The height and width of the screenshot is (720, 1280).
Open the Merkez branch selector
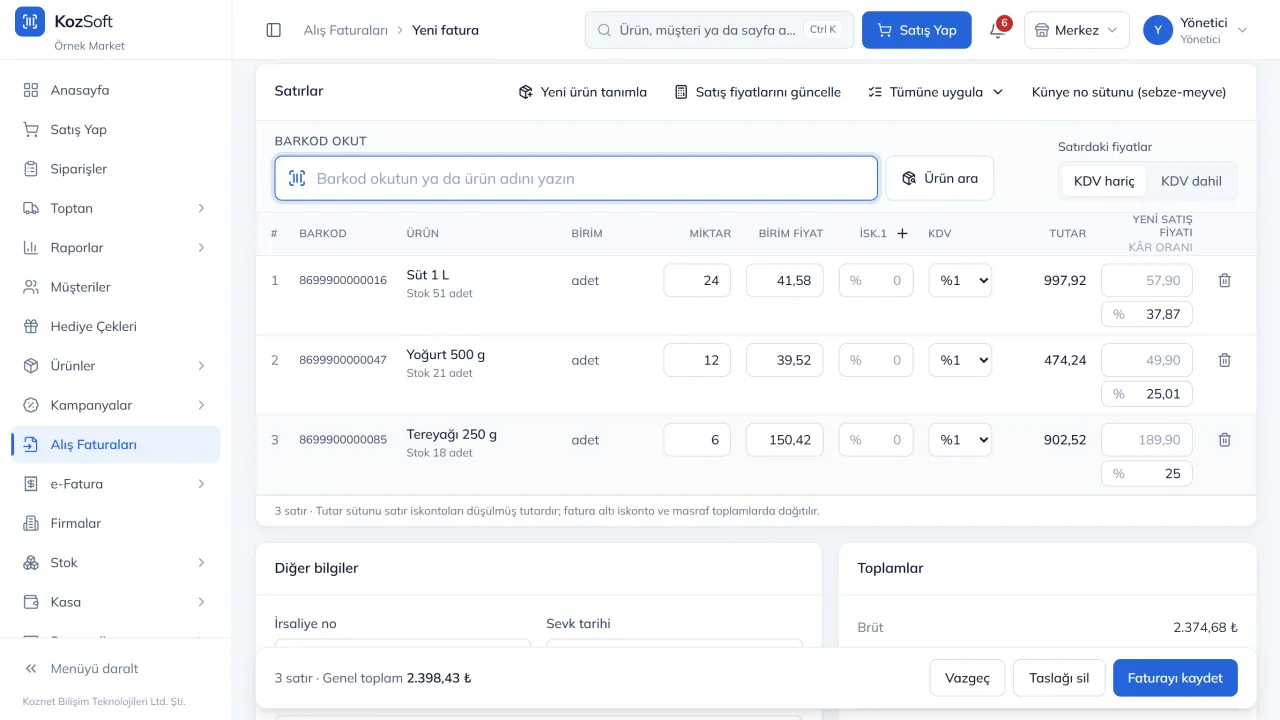click(1076, 30)
